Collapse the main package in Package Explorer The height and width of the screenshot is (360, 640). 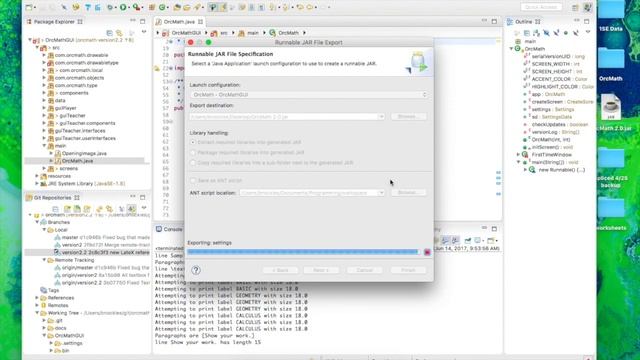[x=44, y=145]
